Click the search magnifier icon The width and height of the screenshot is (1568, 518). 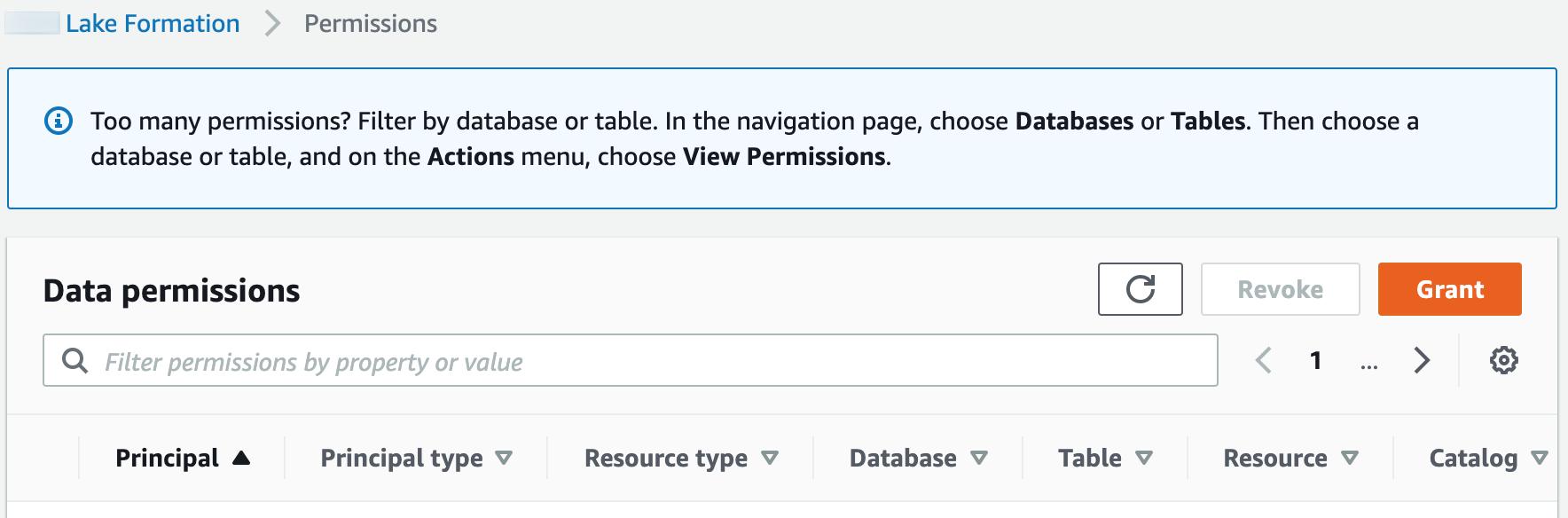tap(75, 360)
